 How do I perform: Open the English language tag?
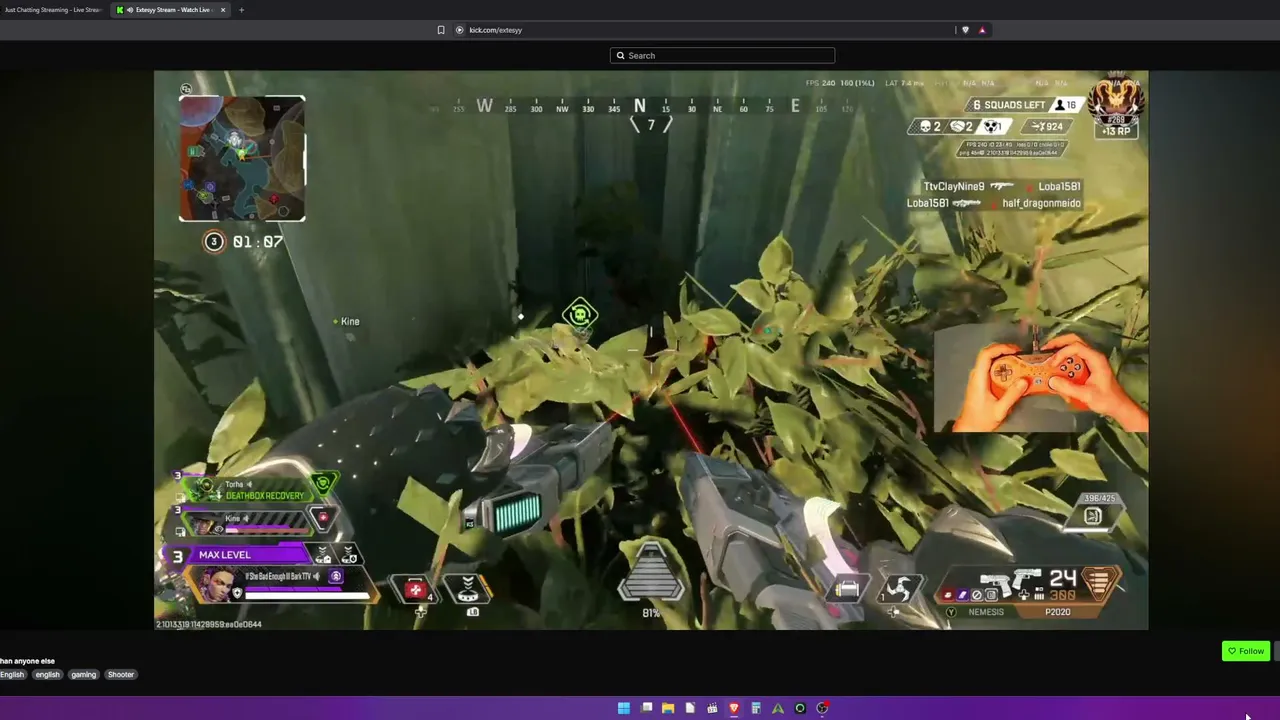pos(12,675)
